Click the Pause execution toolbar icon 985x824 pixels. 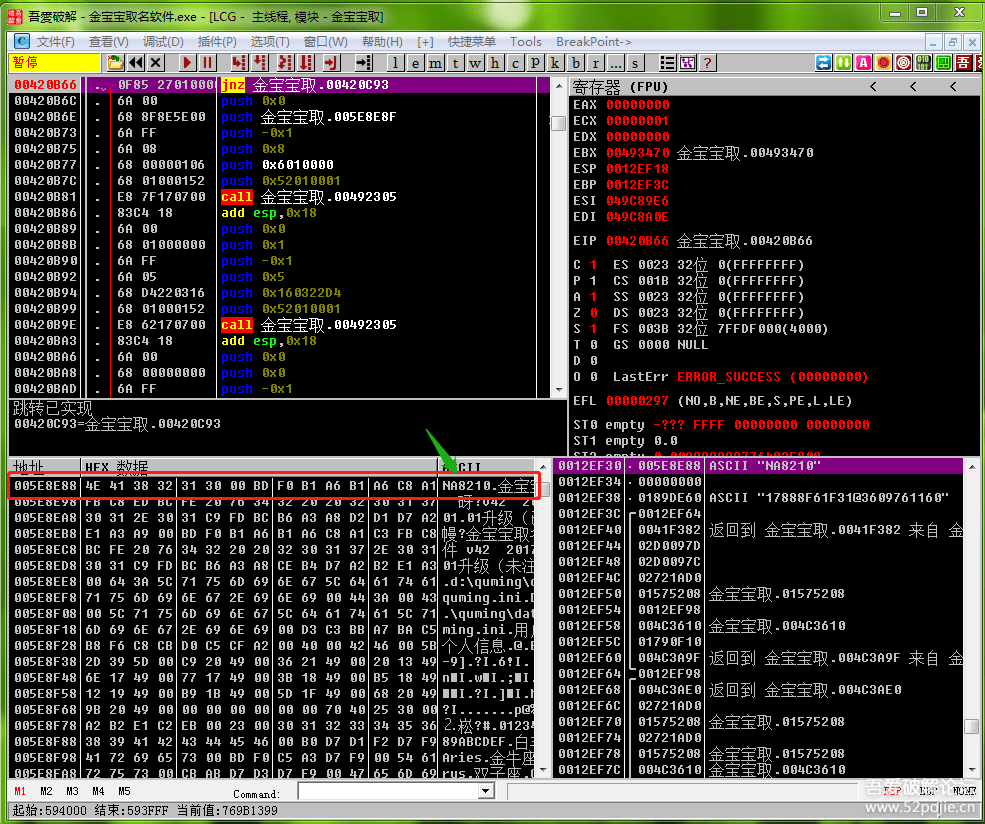pos(208,63)
